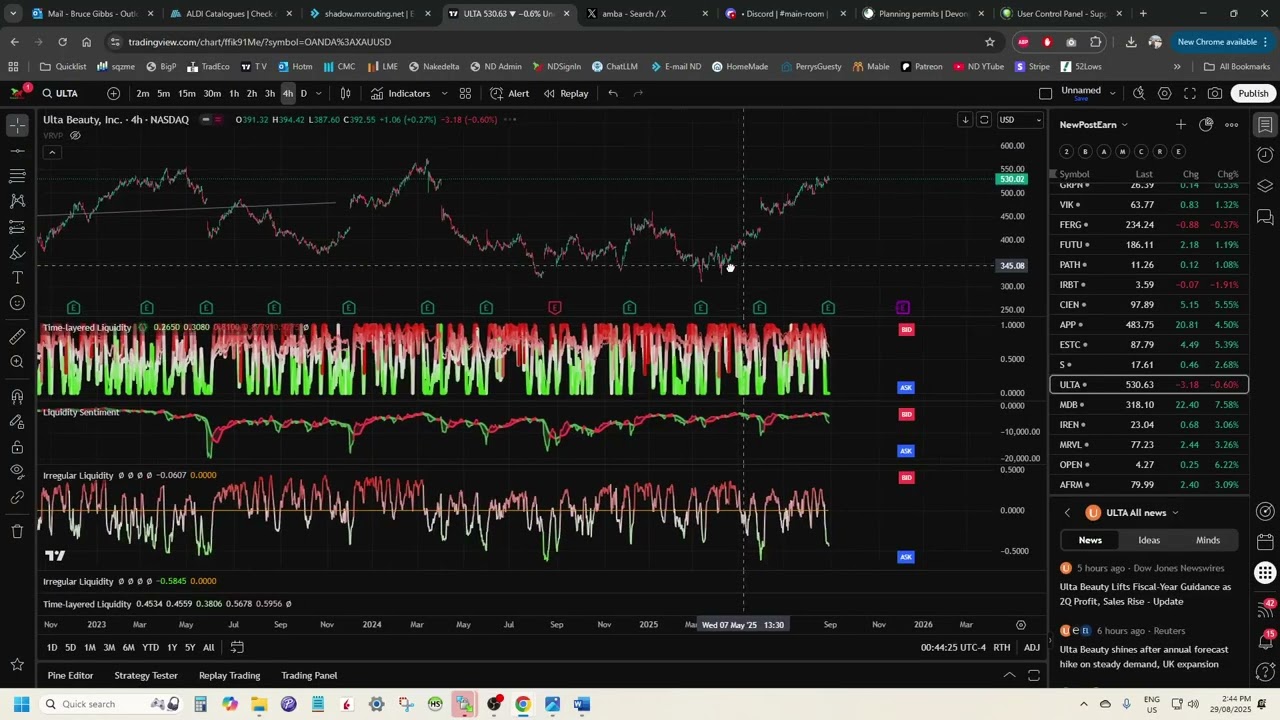The image size is (1280, 720).
Task: Open chart settings hexagon icon
Action: pos(1164,93)
